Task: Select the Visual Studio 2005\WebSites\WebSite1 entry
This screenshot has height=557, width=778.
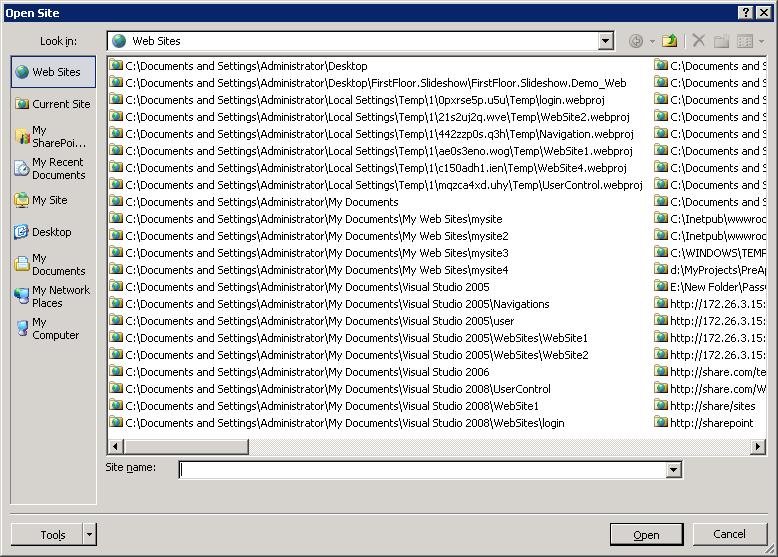Action: coord(349,338)
